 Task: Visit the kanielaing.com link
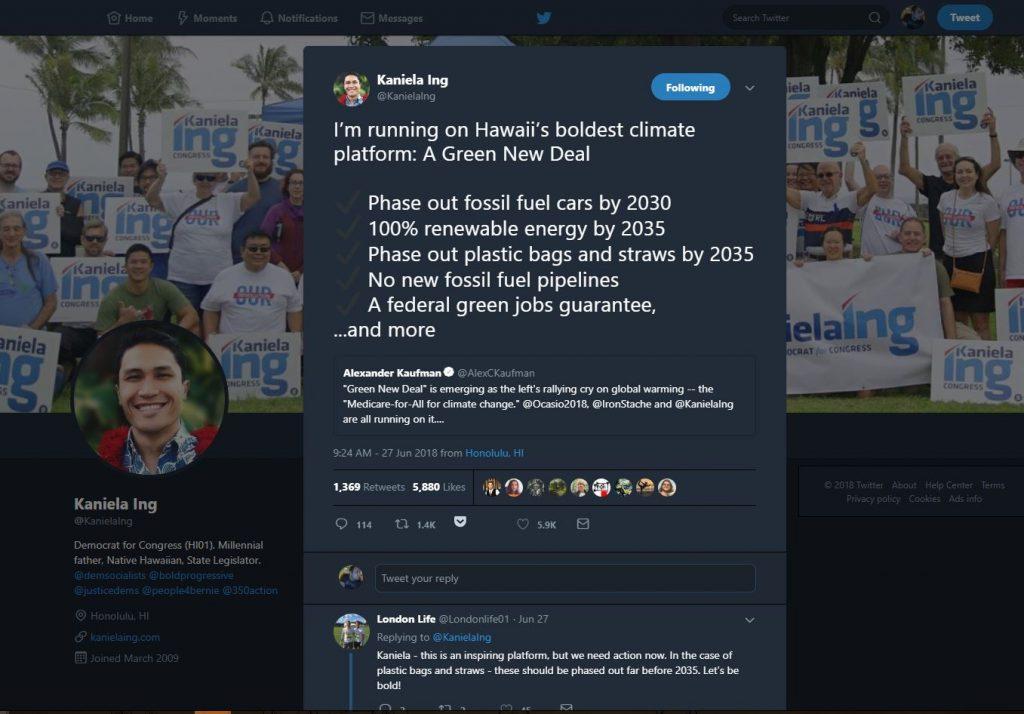tap(125, 637)
